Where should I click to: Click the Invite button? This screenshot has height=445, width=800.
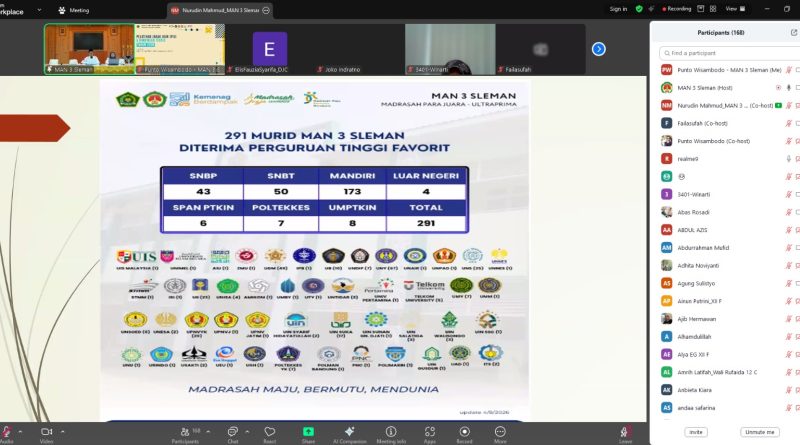click(x=696, y=432)
